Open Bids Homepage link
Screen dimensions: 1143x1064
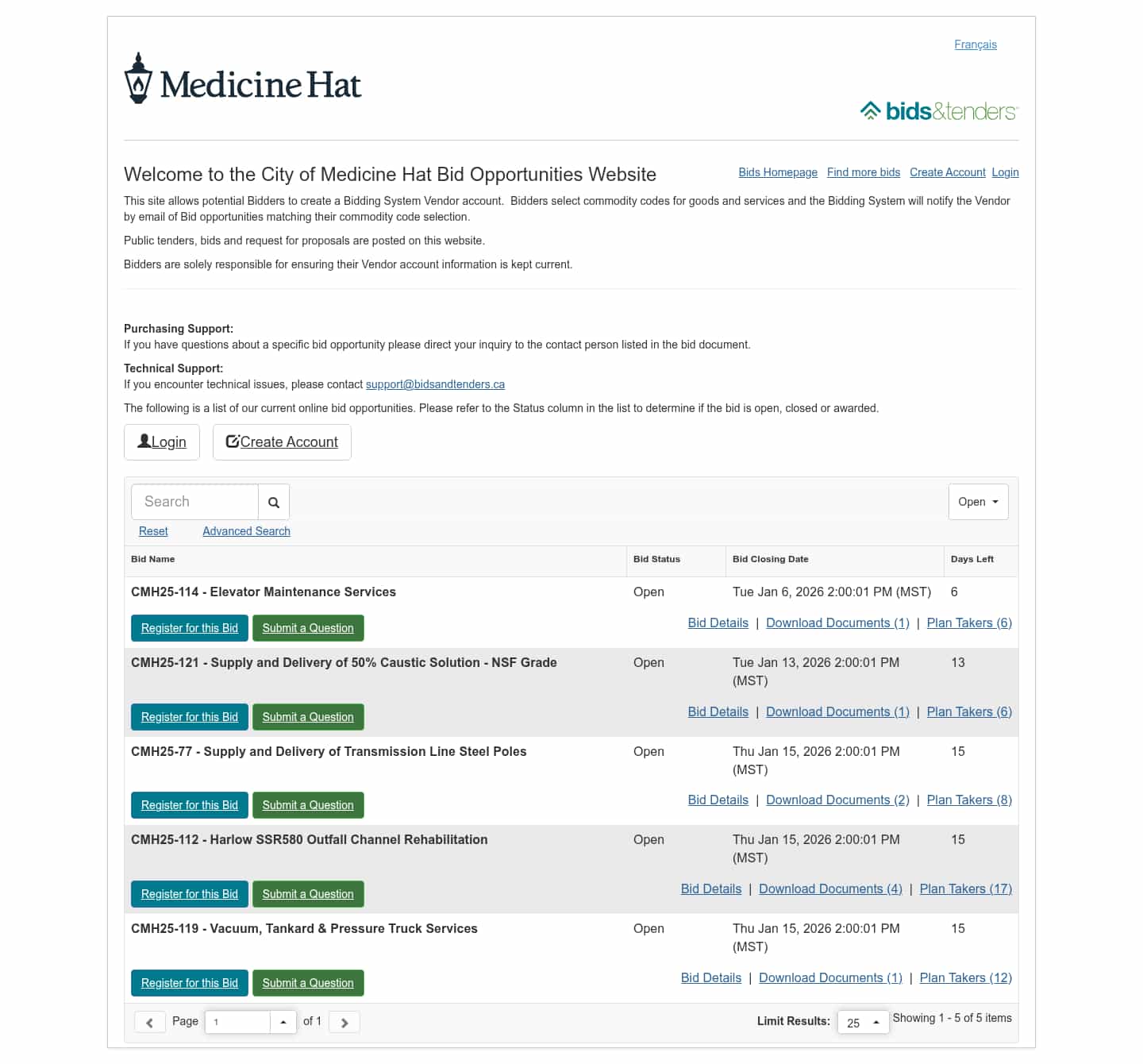coord(777,172)
